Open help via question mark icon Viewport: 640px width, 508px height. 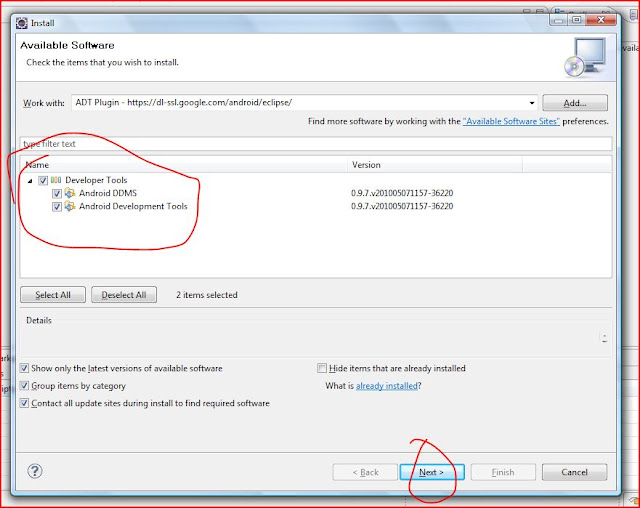[35, 471]
